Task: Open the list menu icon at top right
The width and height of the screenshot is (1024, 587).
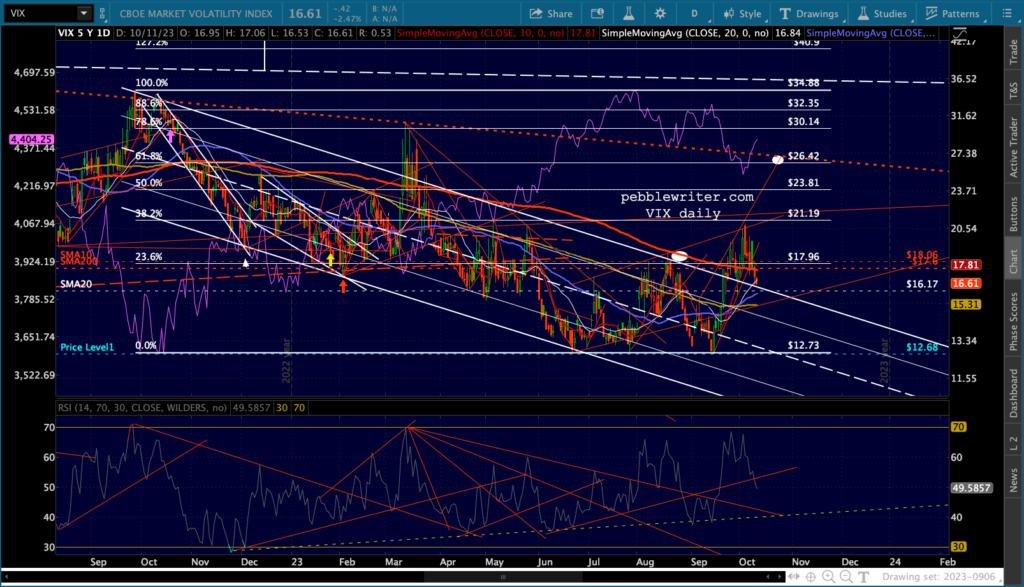Action: coord(1008,14)
